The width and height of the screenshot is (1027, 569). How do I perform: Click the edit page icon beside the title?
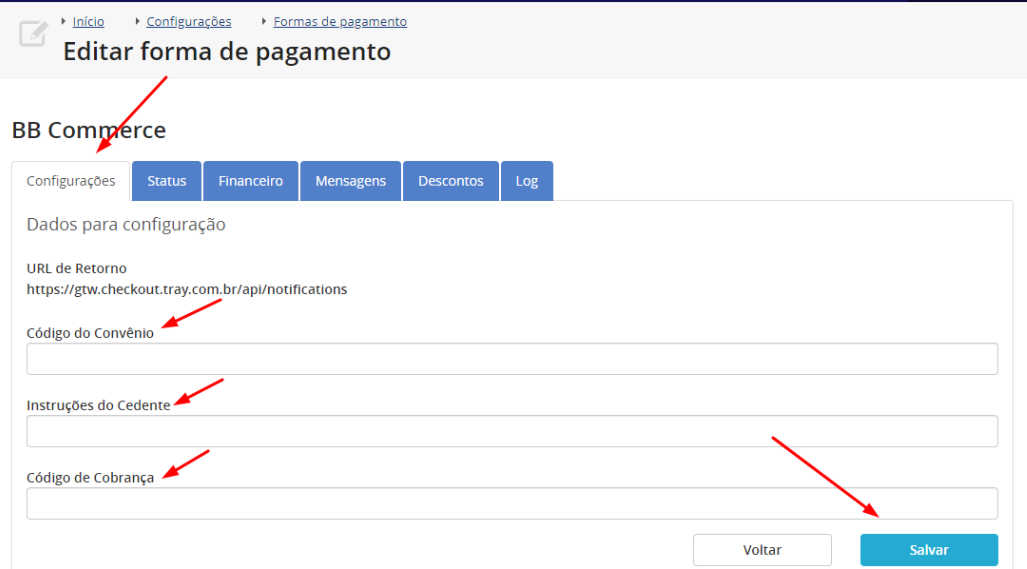(33, 34)
